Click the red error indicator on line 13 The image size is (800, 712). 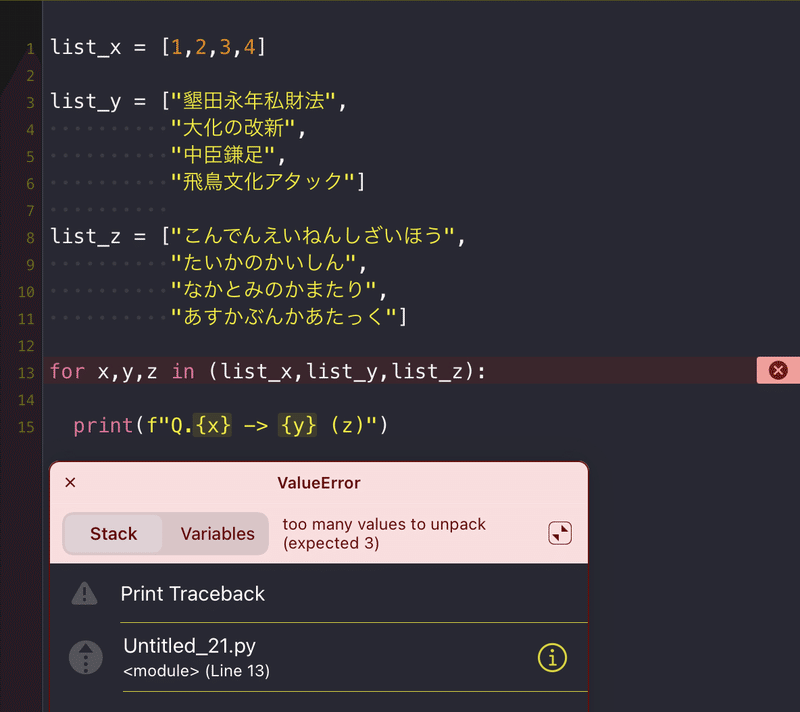pyautogui.click(x=778, y=370)
